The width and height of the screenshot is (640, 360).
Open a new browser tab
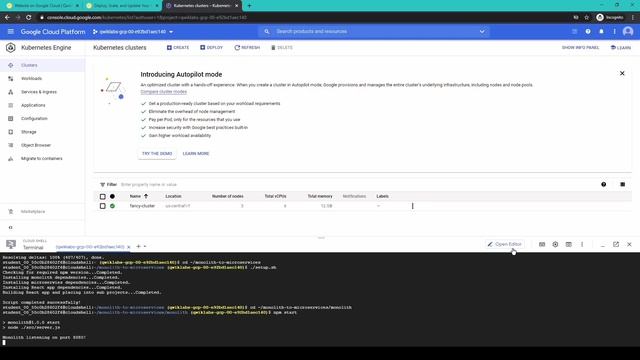(249, 6)
